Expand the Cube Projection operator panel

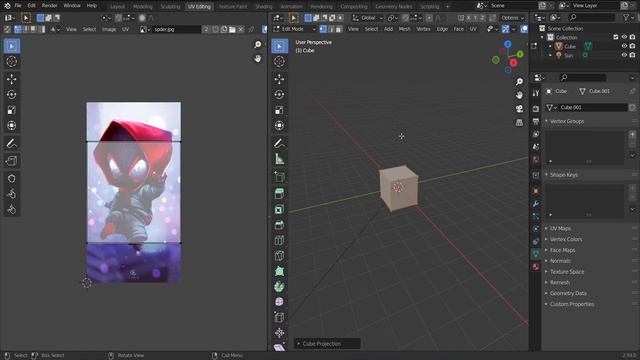tap(327, 344)
